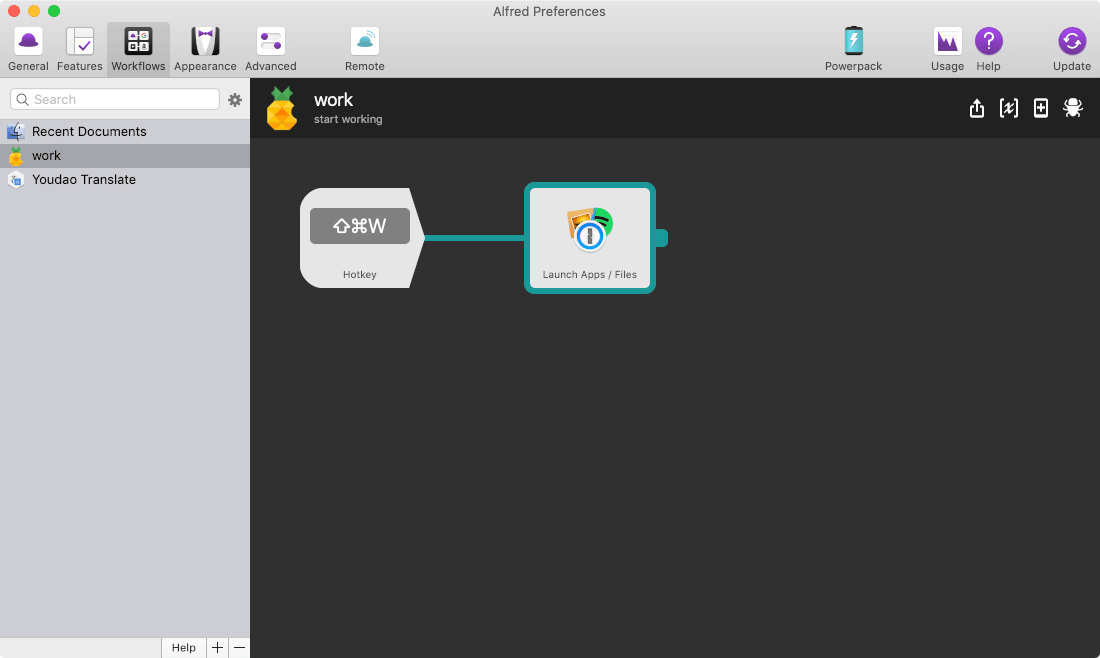Image resolution: width=1100 pixels, height=658 pixels.
Task: Select the Youdao Translate workflow
Action: coord(125,180)
